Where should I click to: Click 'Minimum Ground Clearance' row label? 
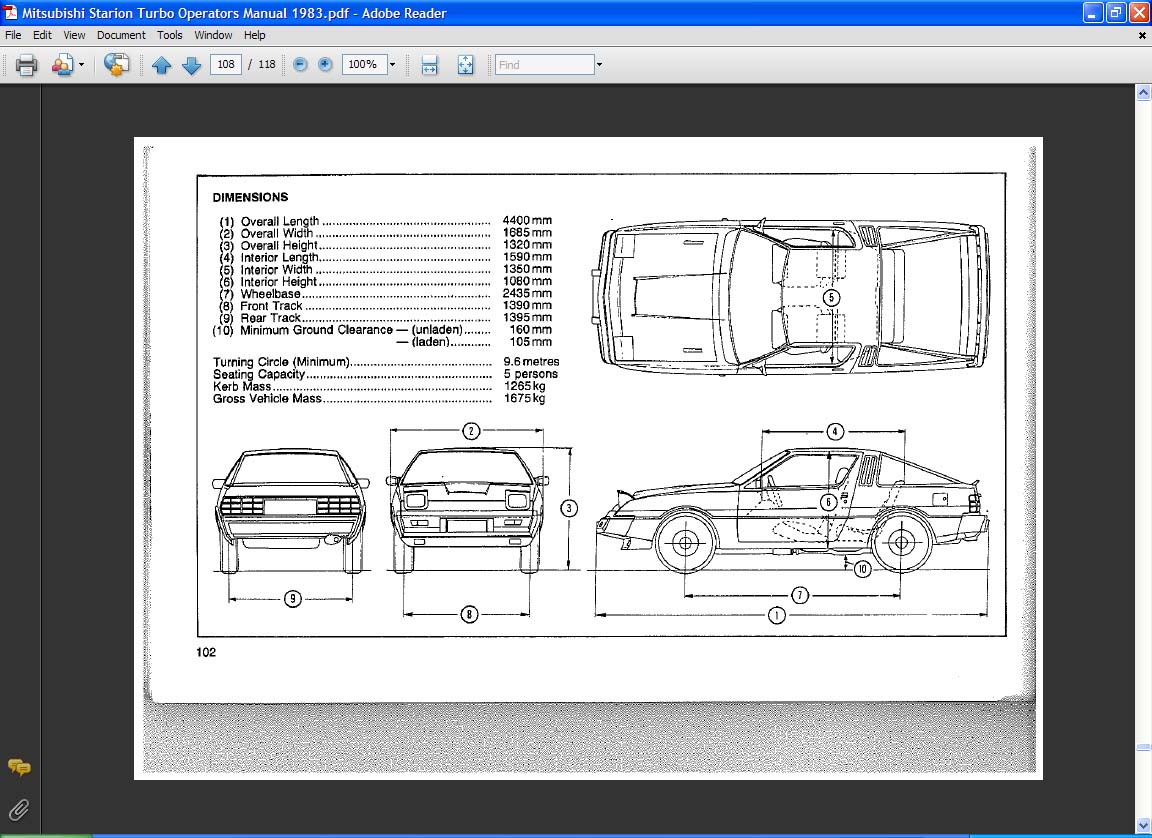[317, 330]
